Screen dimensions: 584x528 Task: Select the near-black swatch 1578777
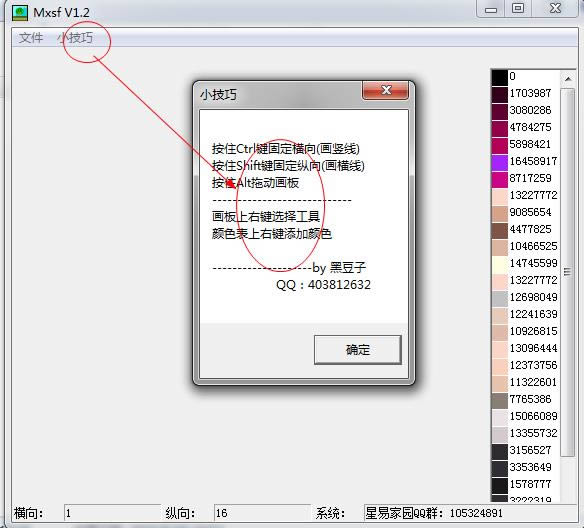coord(499,485)
